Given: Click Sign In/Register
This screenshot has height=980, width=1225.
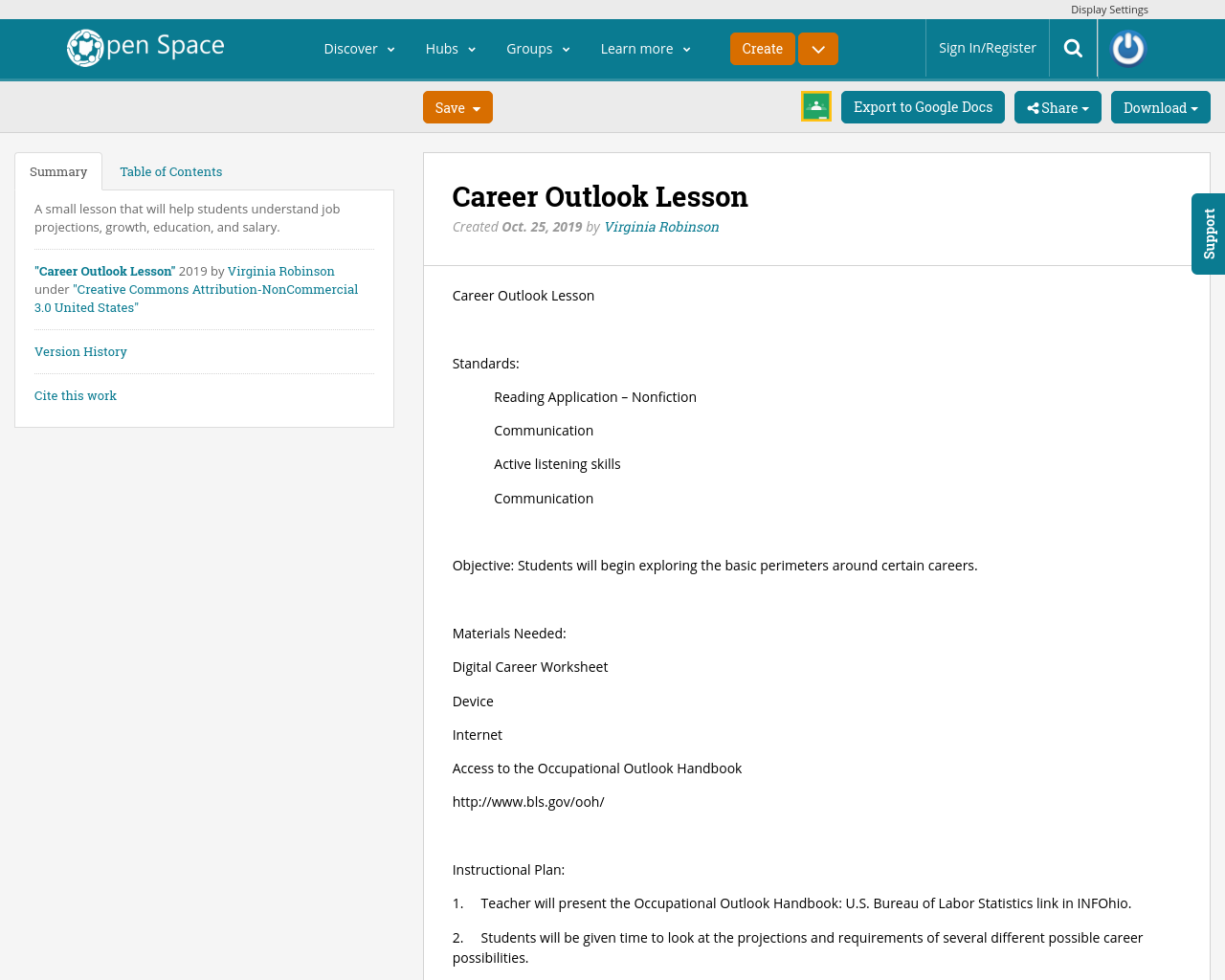Looking at the screenshot, I should click(987, 47).
